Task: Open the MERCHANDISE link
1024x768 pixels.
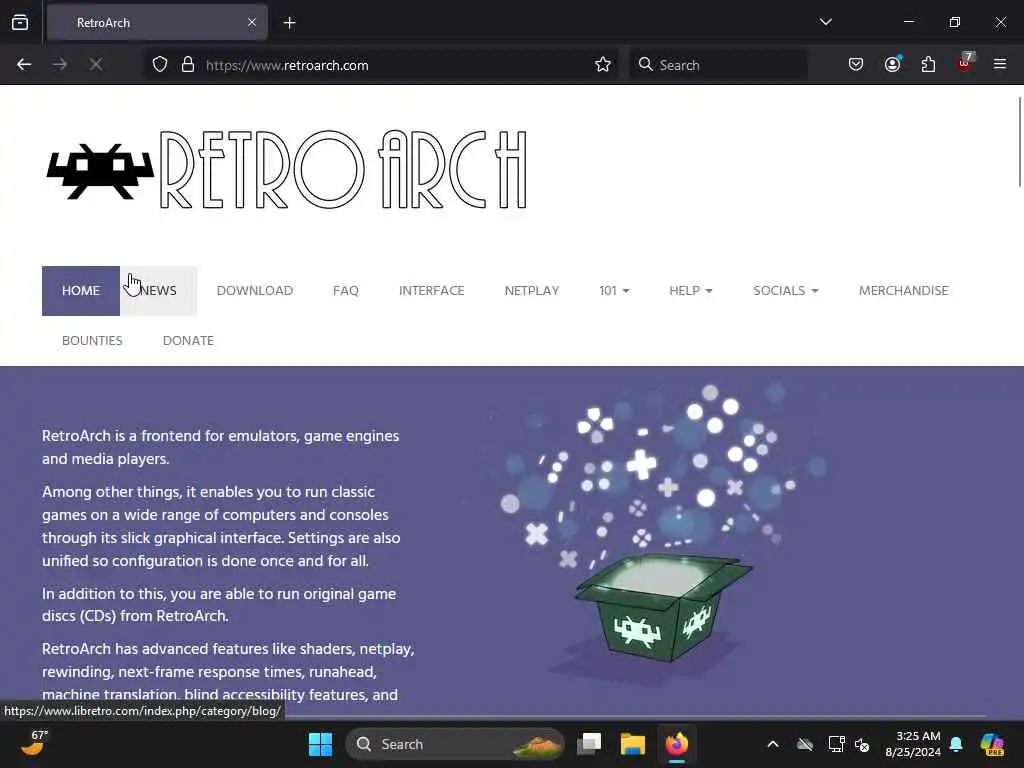Action: [x=903, y=291]
